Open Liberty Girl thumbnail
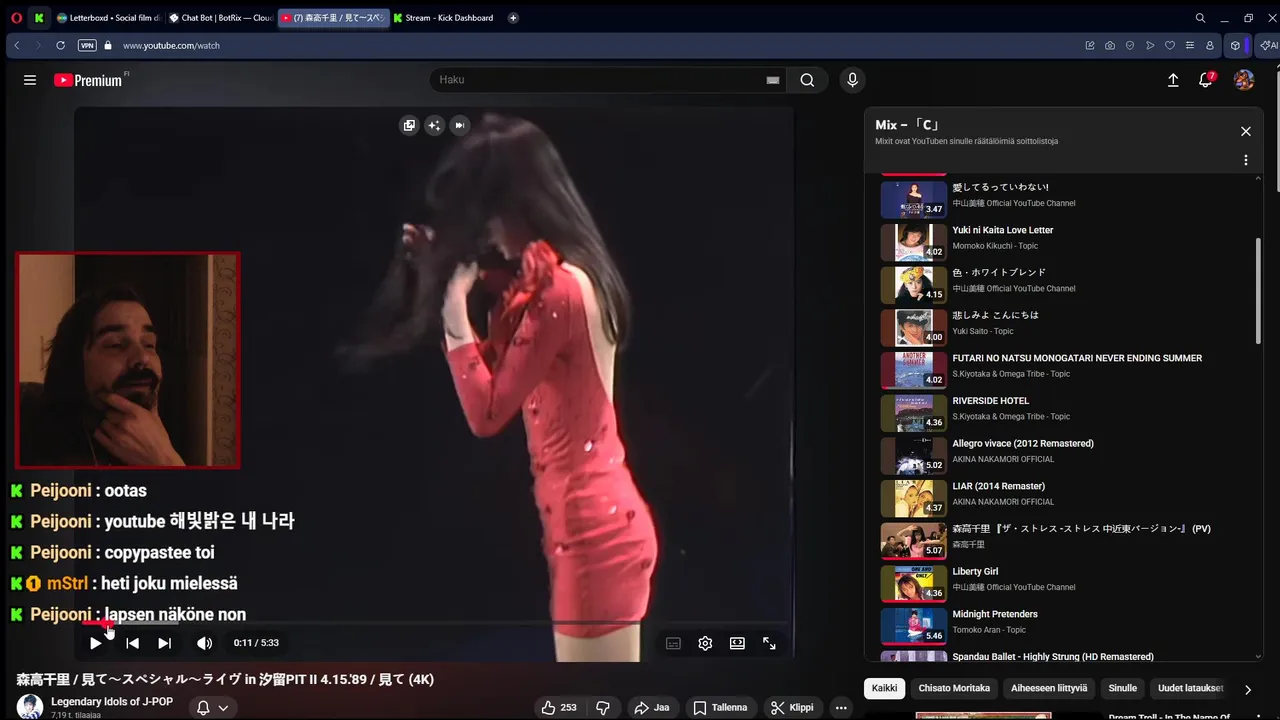The height and width of the screenshot is (720, 1280). (913, 584)
